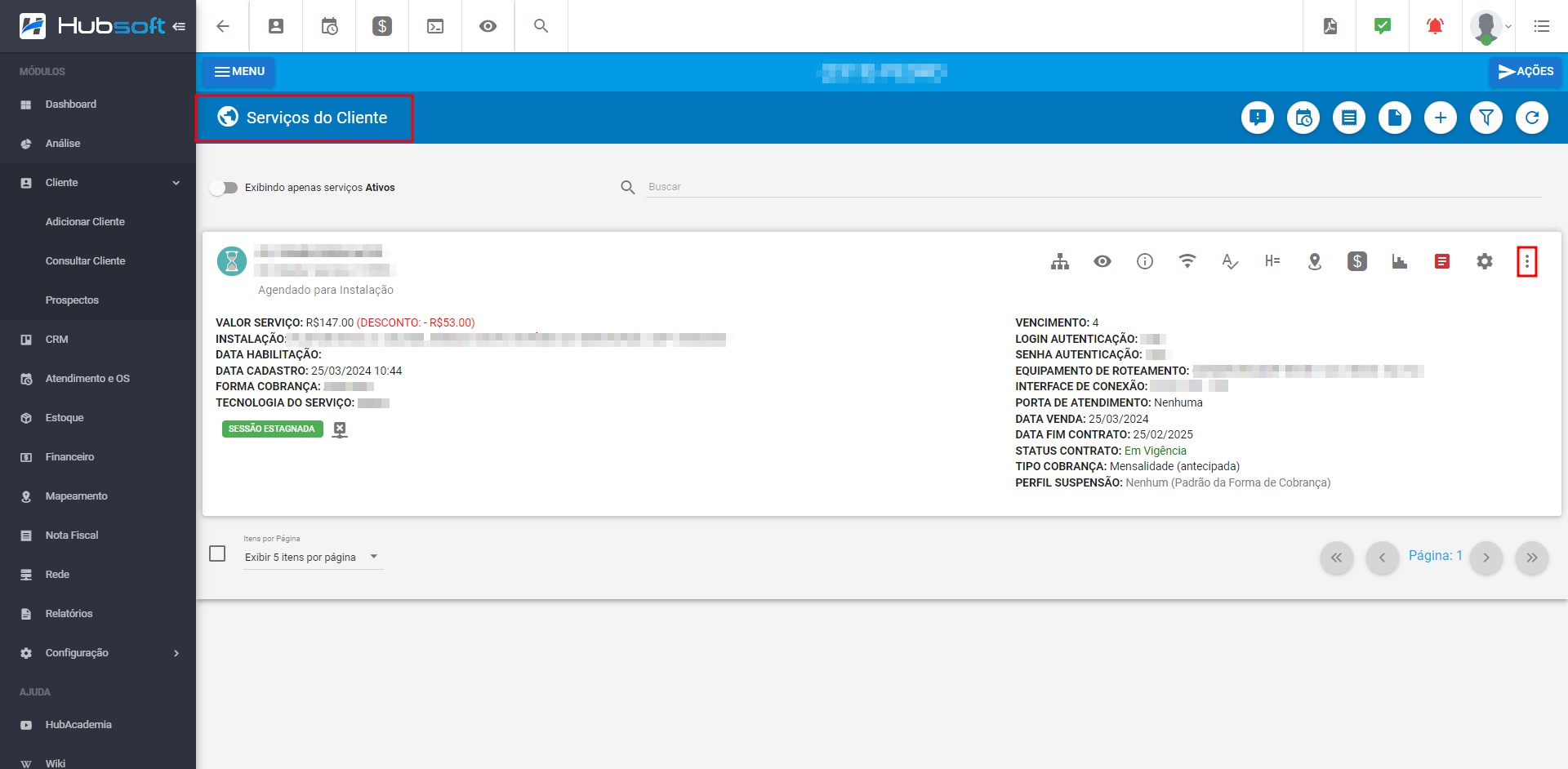This screenshot has width=1568, height=769.
Task: Click the SESSÃO ESTAGNADA green badge
Action: [x=272, y=429]
